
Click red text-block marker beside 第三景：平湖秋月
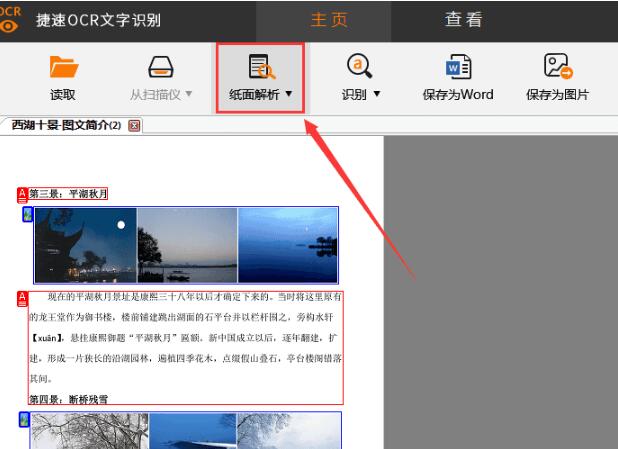pyautogui.click(x=22, y=195)
